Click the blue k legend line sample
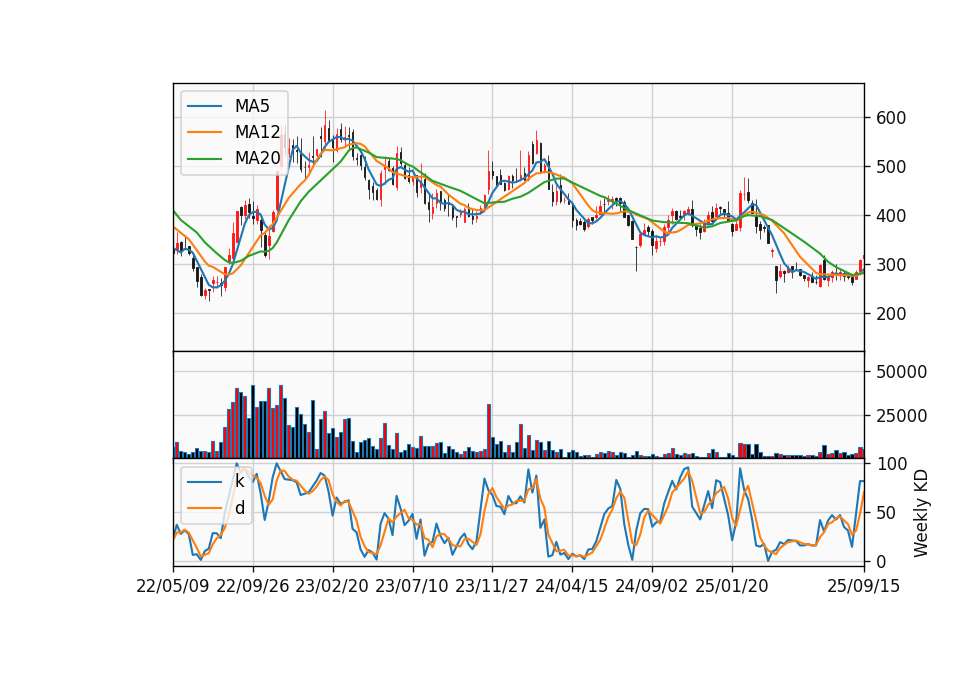 [204, 482]
